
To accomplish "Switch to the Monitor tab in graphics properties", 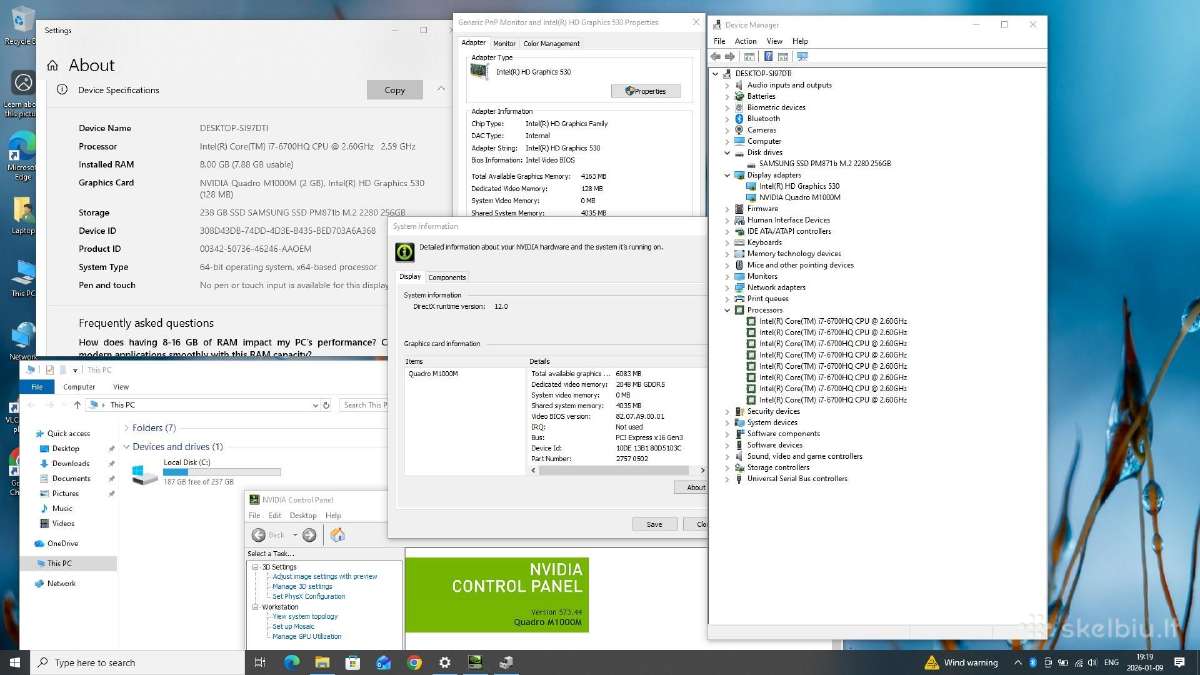I will pyautogui.click(x=505, y=43).
